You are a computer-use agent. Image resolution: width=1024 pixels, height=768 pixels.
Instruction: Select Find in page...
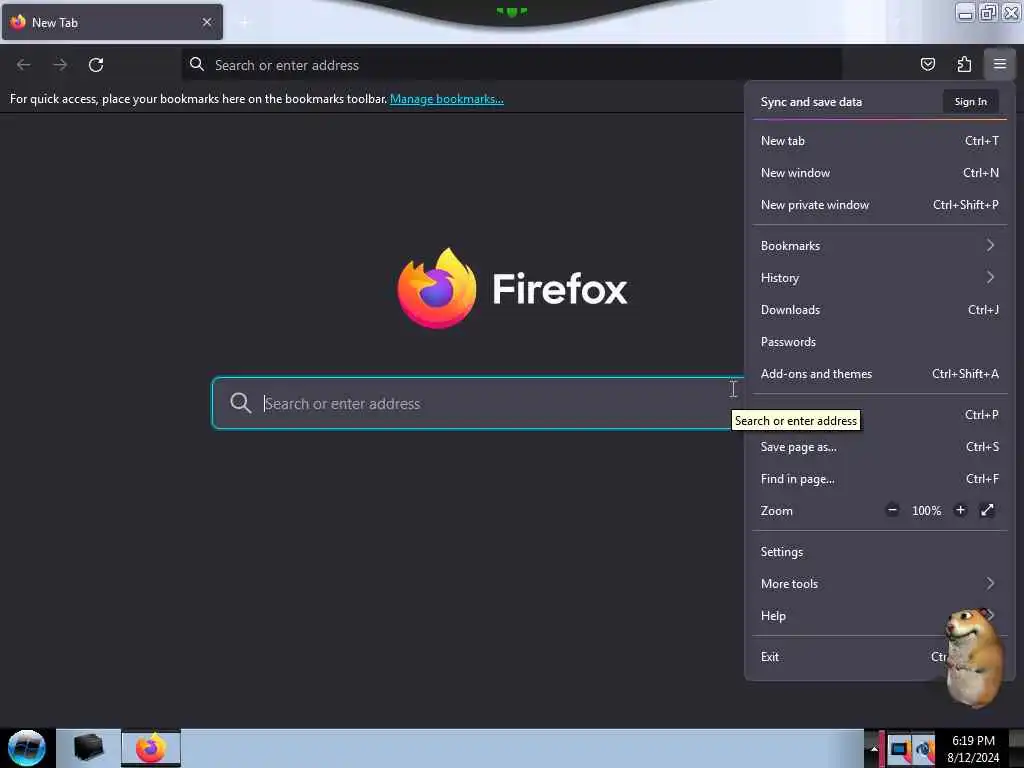point(879,479)
